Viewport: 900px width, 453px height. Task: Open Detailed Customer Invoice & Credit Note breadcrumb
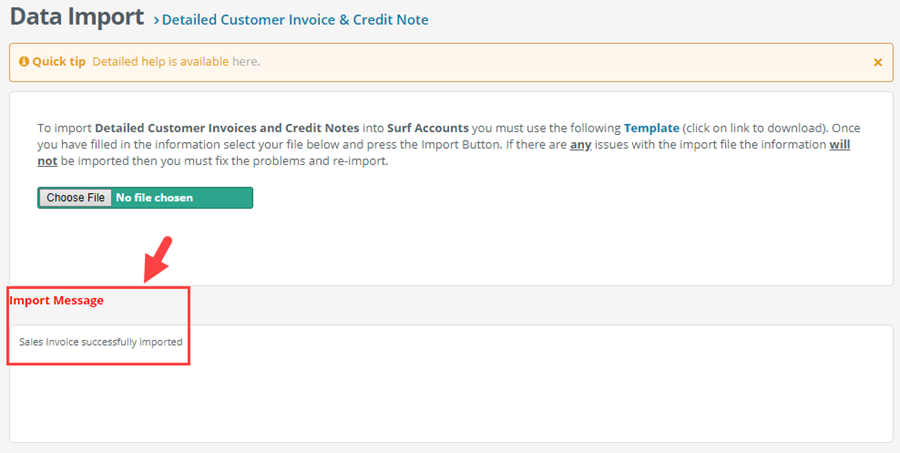click(x=295, y=20)
